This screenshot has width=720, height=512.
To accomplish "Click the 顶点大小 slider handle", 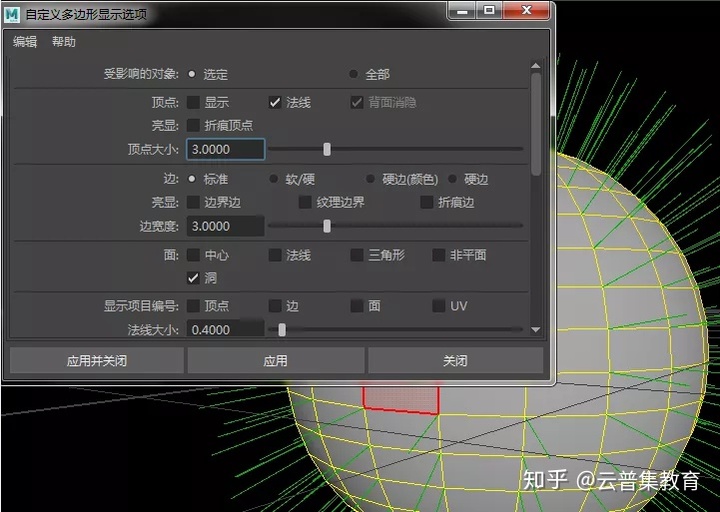I will pos(327,149).
